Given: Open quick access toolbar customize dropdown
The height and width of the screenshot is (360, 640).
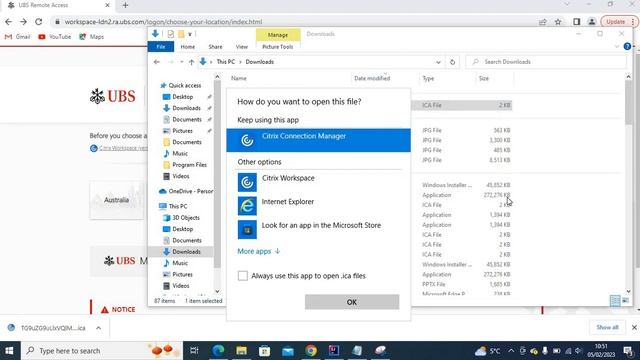Looking at the screenshot, I should tap(190, 34).
